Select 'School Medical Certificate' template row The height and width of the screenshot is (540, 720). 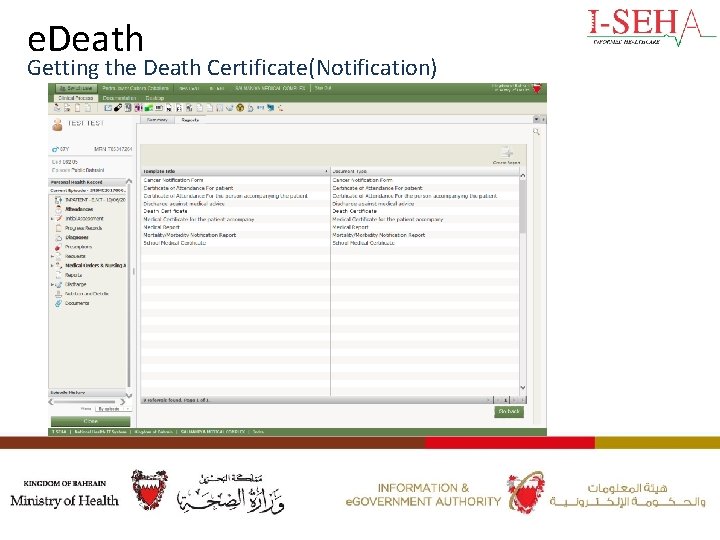(x=235, y=242)
